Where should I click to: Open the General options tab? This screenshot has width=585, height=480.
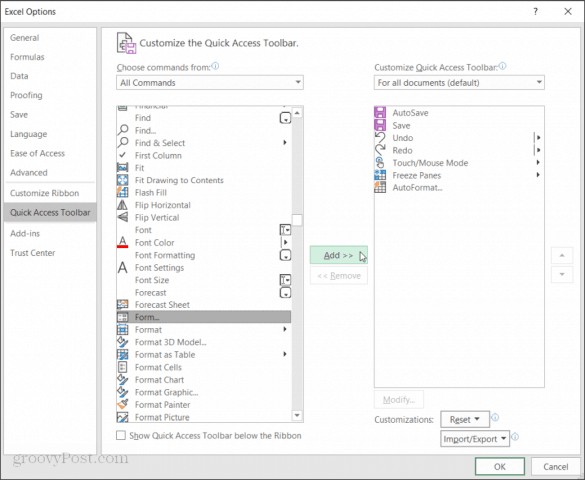pos(24,38)
